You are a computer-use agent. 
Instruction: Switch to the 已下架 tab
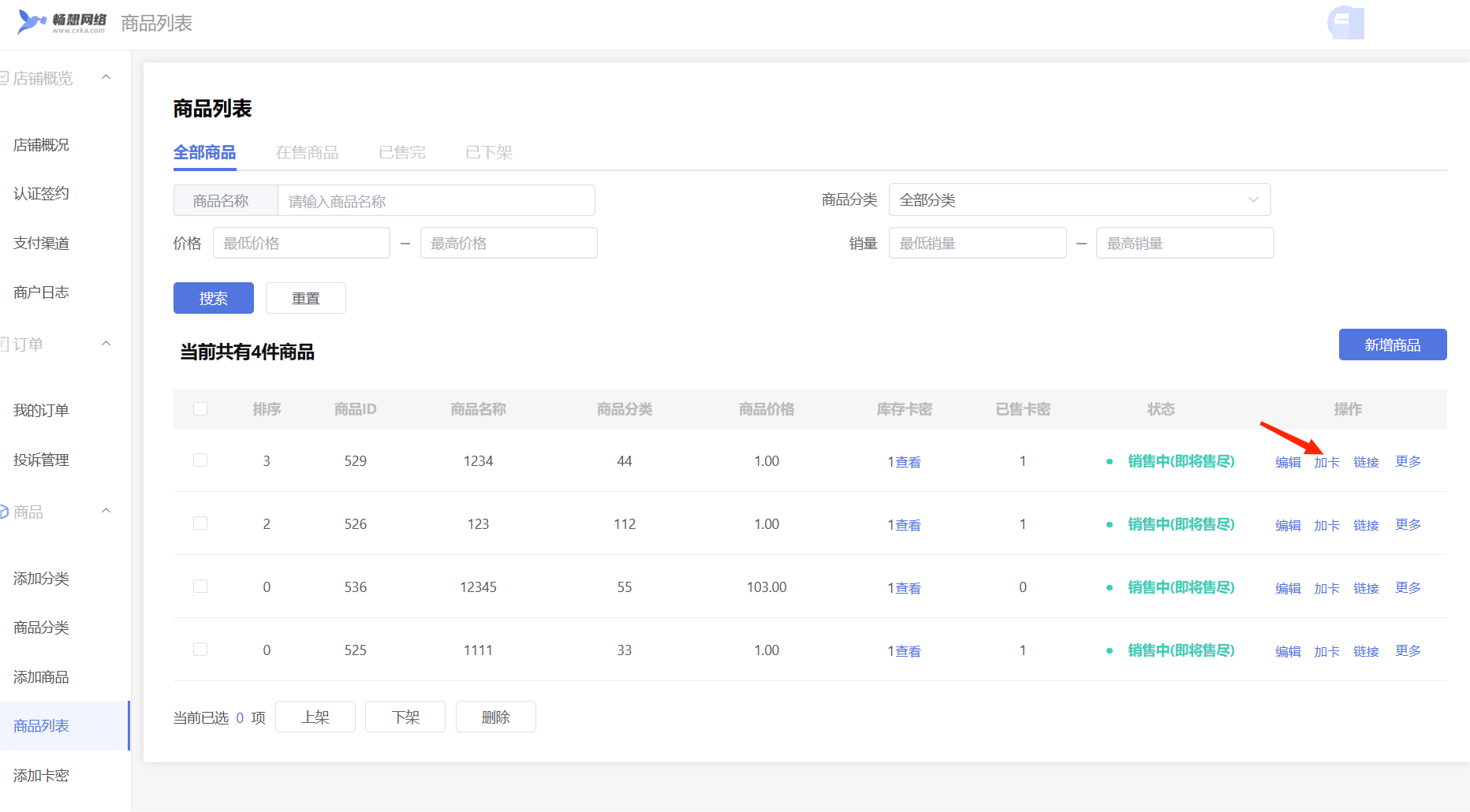tap(489, 152)
